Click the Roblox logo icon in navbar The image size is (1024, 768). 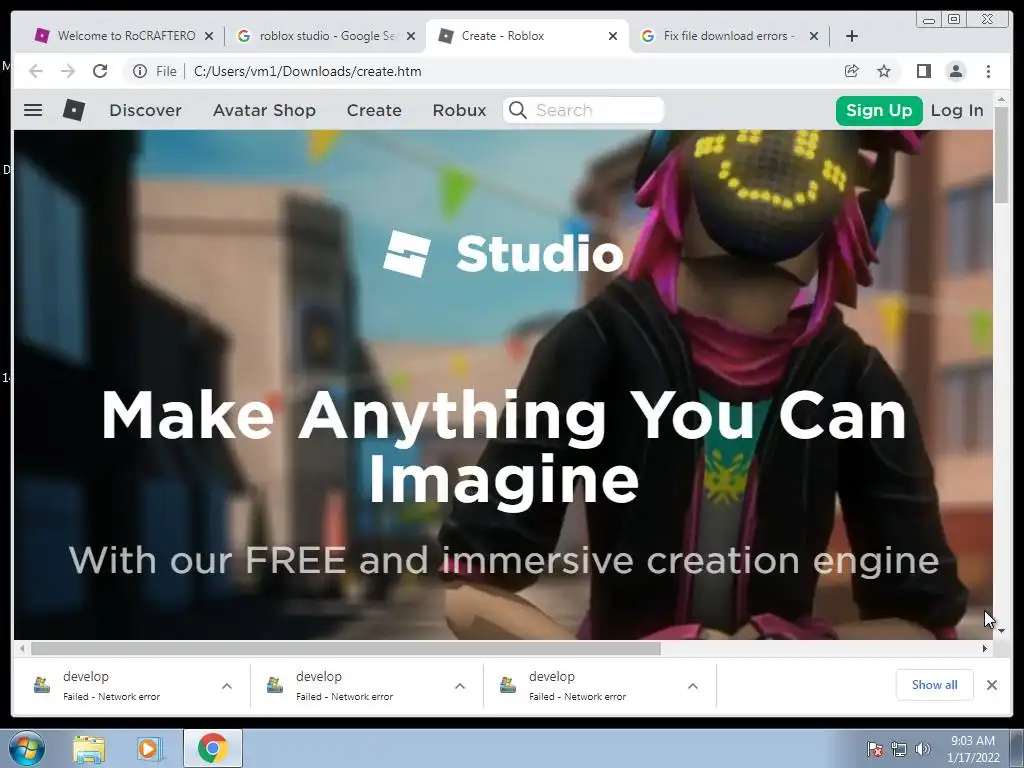point(74,110)
